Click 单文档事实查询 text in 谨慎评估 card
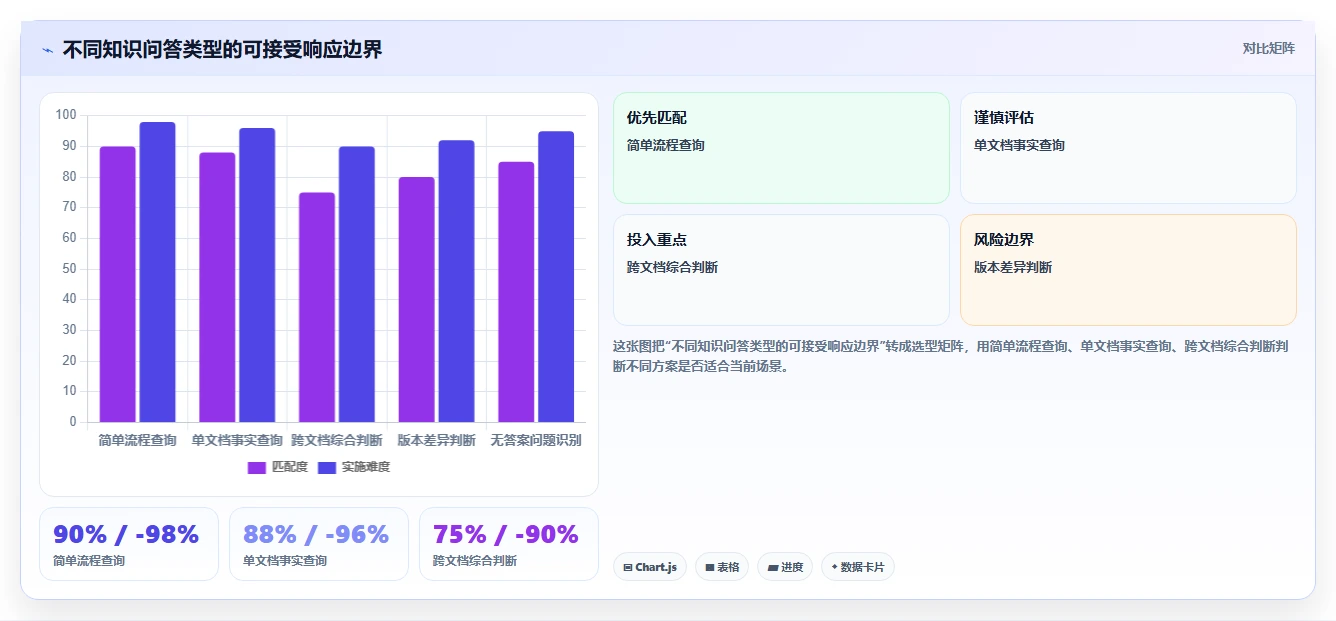This screenshot has height=621, width=1336. (x=1020, y=145)
